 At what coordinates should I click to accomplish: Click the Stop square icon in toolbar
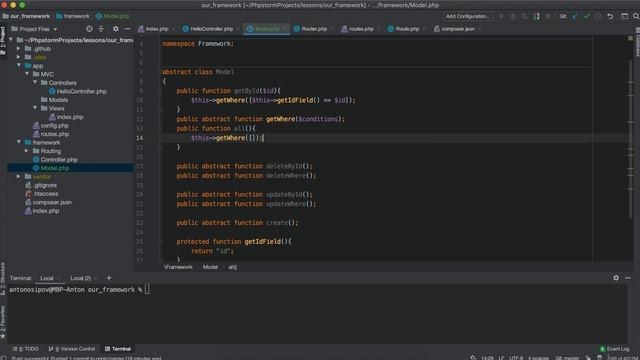coord(548,16)
